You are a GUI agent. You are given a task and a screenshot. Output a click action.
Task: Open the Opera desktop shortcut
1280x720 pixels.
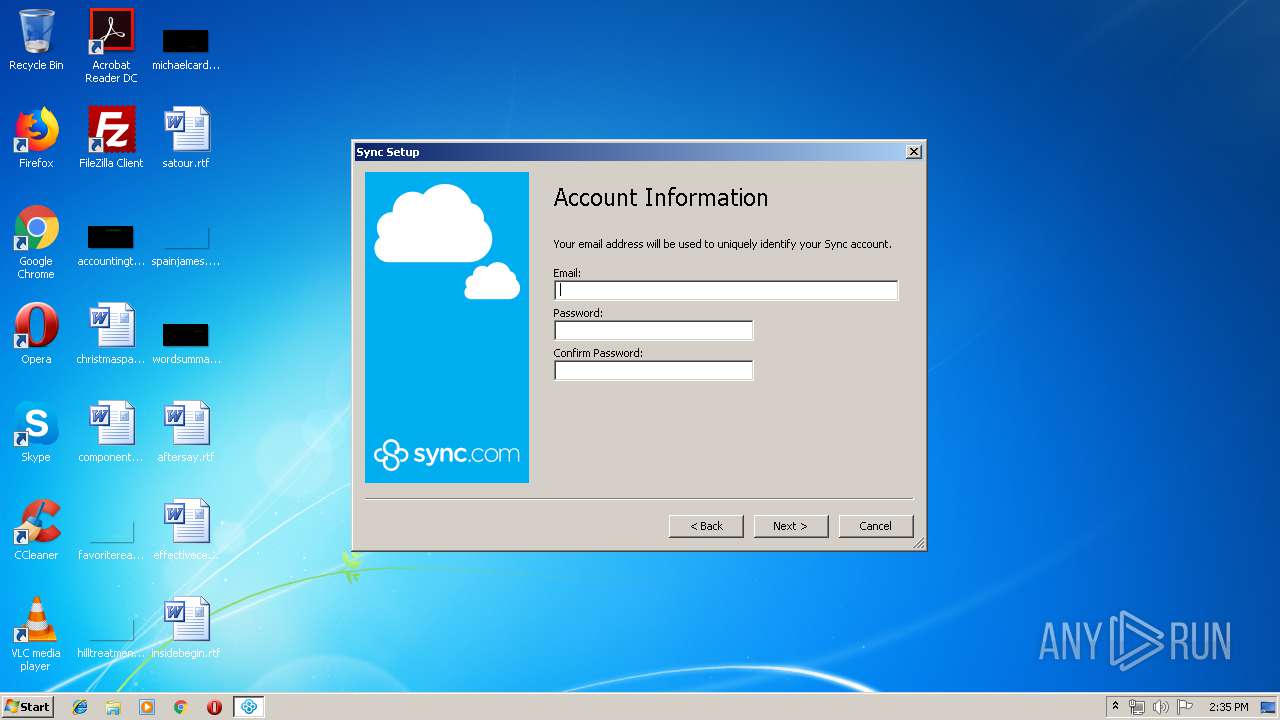coord(36,334)
